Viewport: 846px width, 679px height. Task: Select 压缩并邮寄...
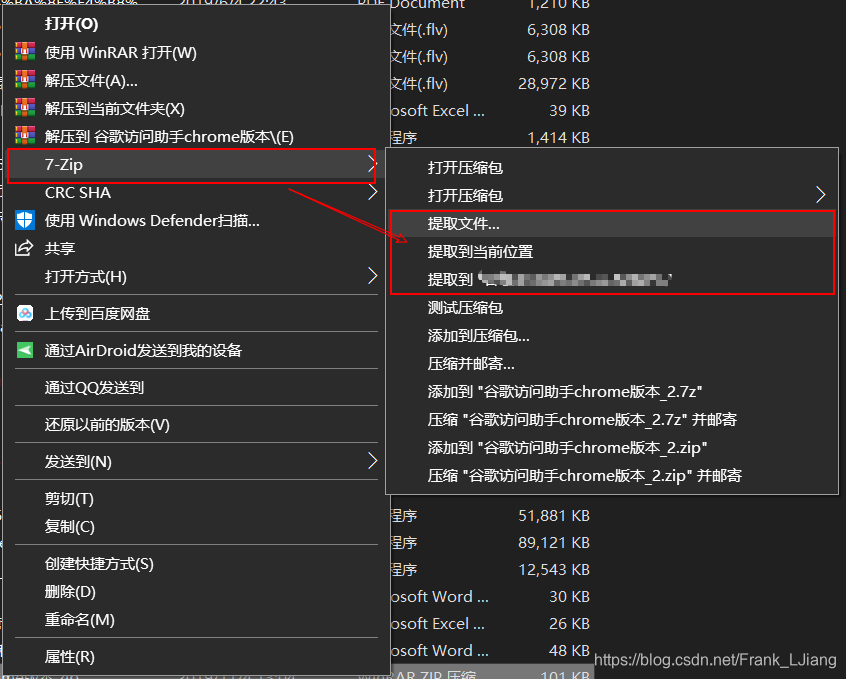tap(612, 364)
